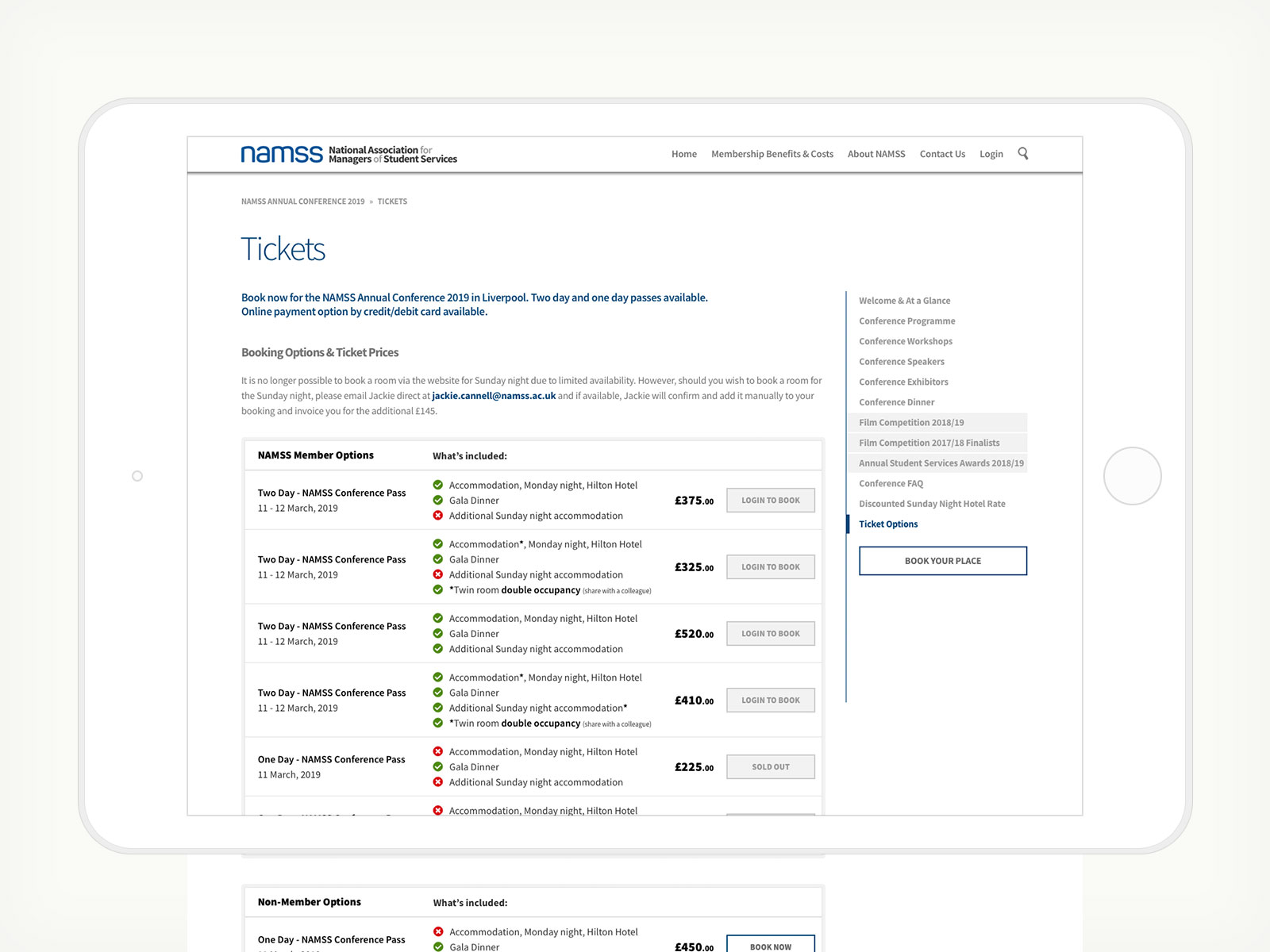Open Welcome & At a Glance
This screenshot has width=1270, height=952.
[904, 301]
